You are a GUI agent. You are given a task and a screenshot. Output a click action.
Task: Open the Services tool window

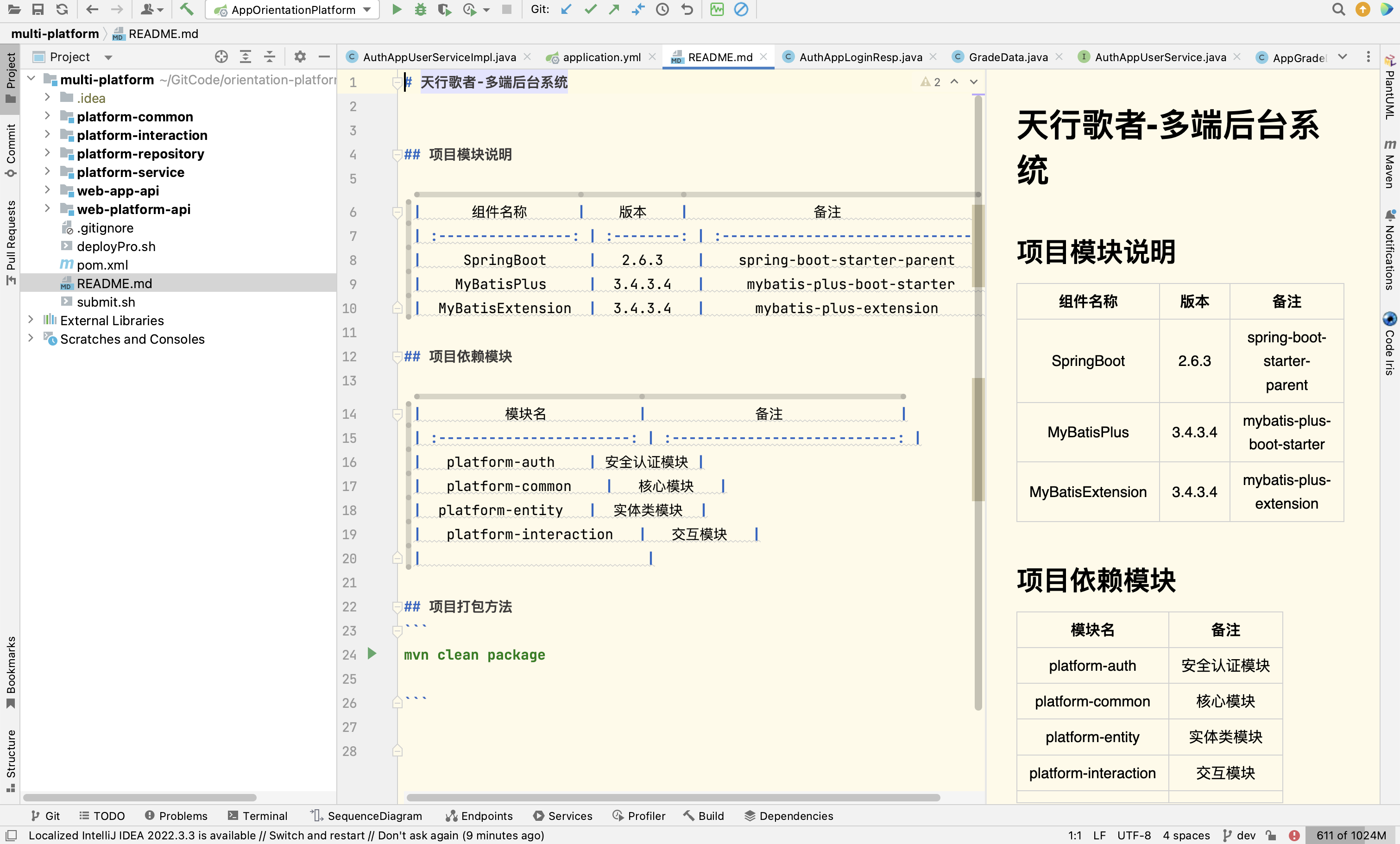pyautogui.click(x=563, y=816)
